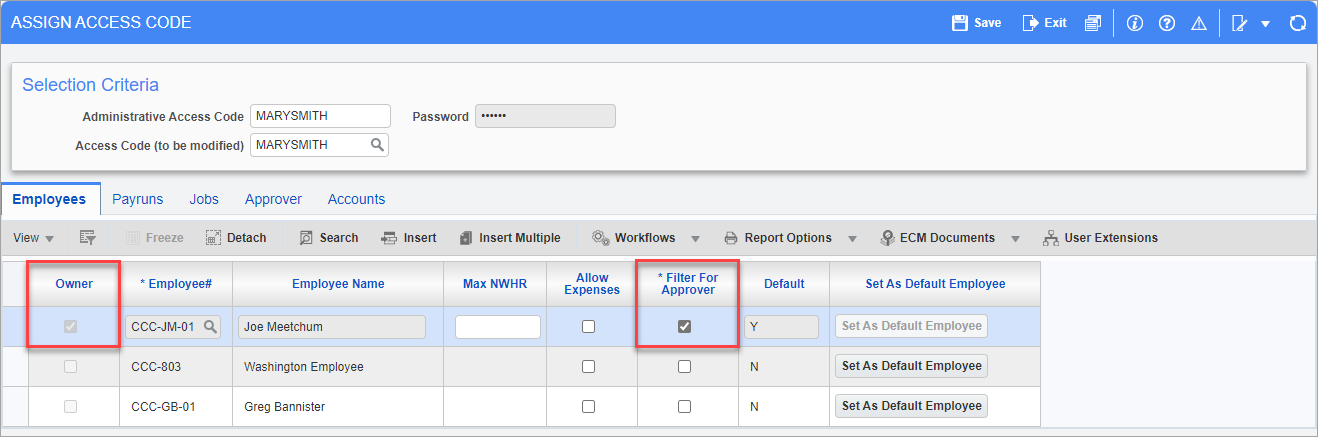Screen dimensions: 1318x437
Task: Open the help question mark icon
Action: tap(1166, 23)
